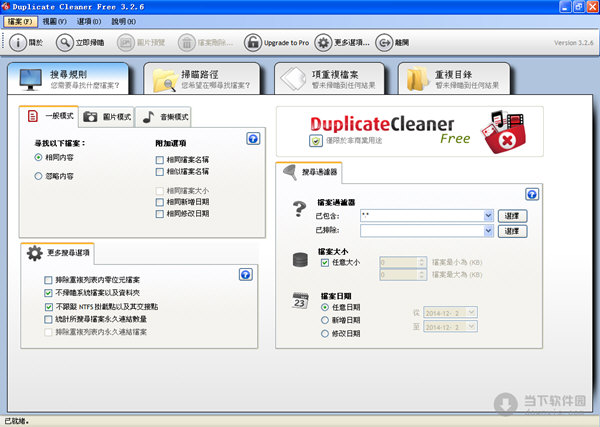Click the duplicate folders icon
The image size is (600, 427).
417,79
